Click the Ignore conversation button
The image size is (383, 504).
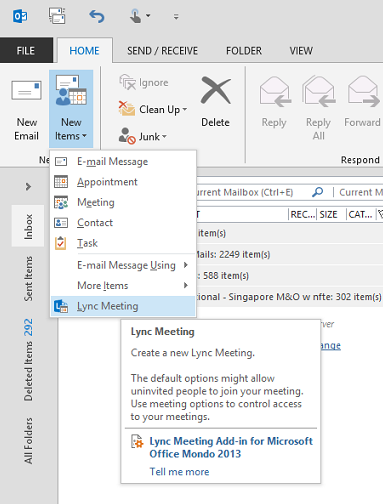[144, 82]
